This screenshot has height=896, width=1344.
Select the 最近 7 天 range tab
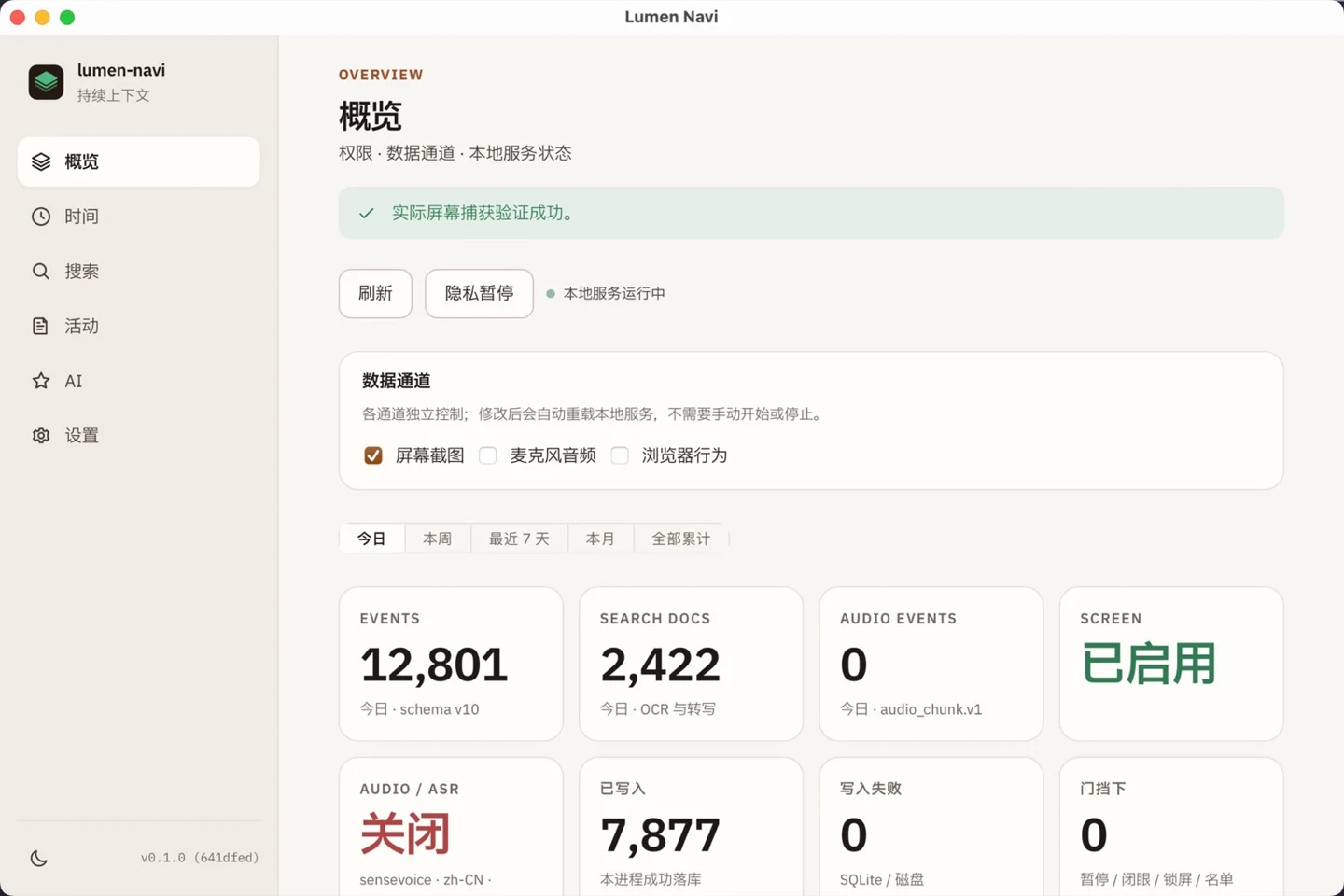[519, 539]
